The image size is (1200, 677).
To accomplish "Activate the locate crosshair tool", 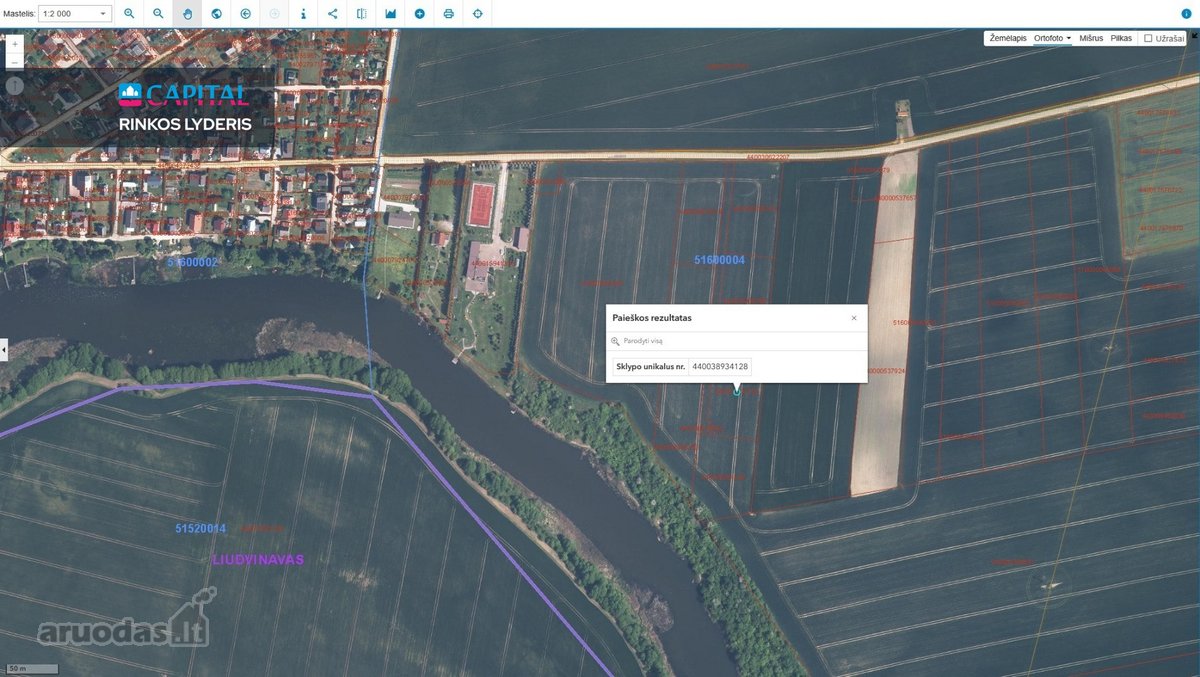I will tap(478, 14).
